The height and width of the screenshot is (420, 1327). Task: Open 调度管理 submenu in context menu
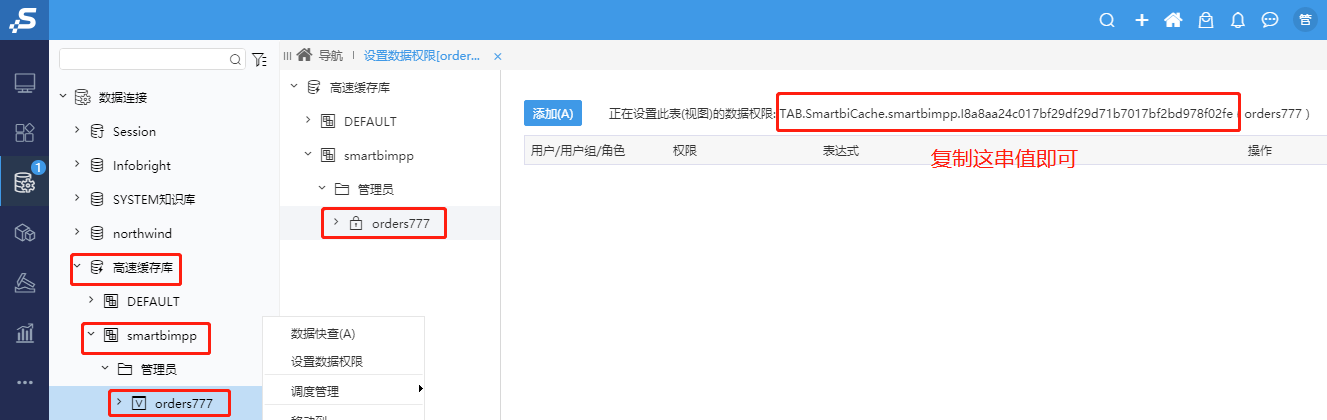pyautogui.click(x=343, y=389)
